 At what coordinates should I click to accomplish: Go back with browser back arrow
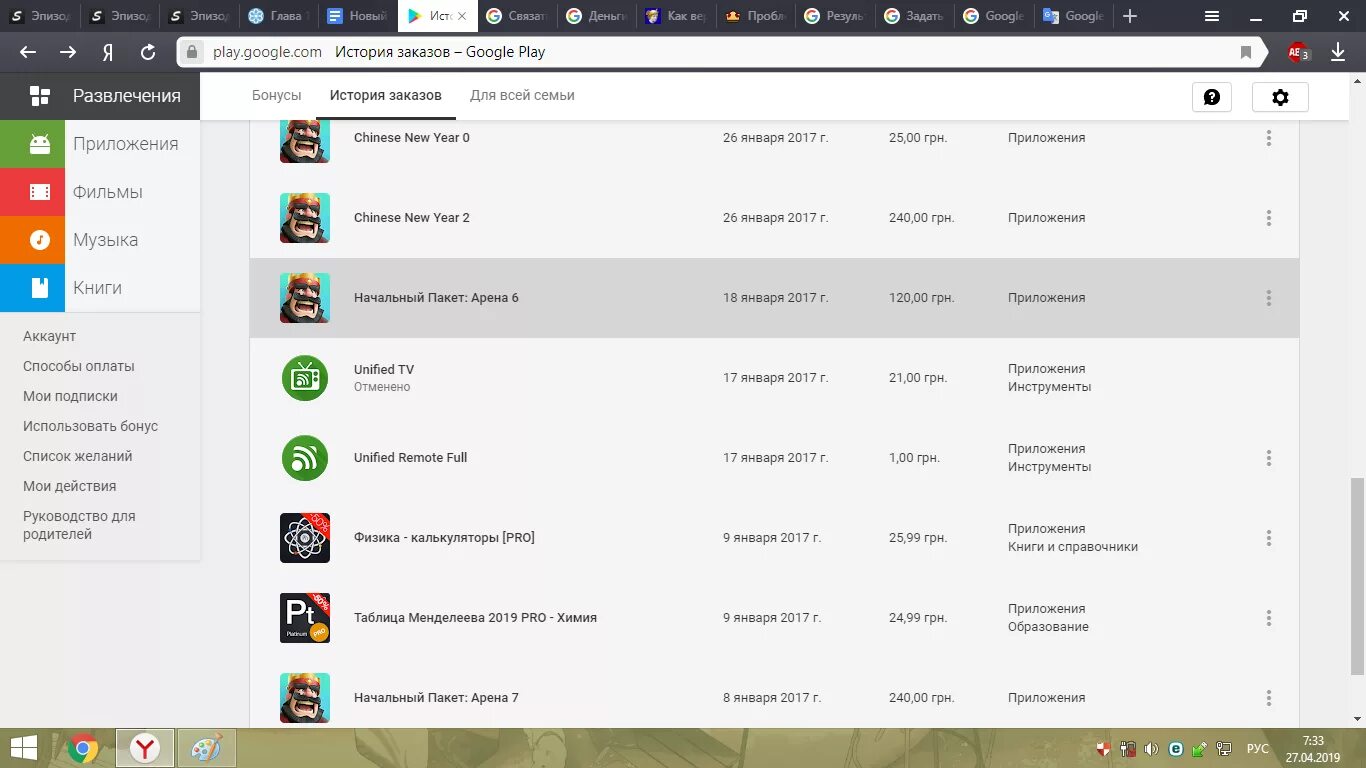pyautogui.click(x=28, y=52)
